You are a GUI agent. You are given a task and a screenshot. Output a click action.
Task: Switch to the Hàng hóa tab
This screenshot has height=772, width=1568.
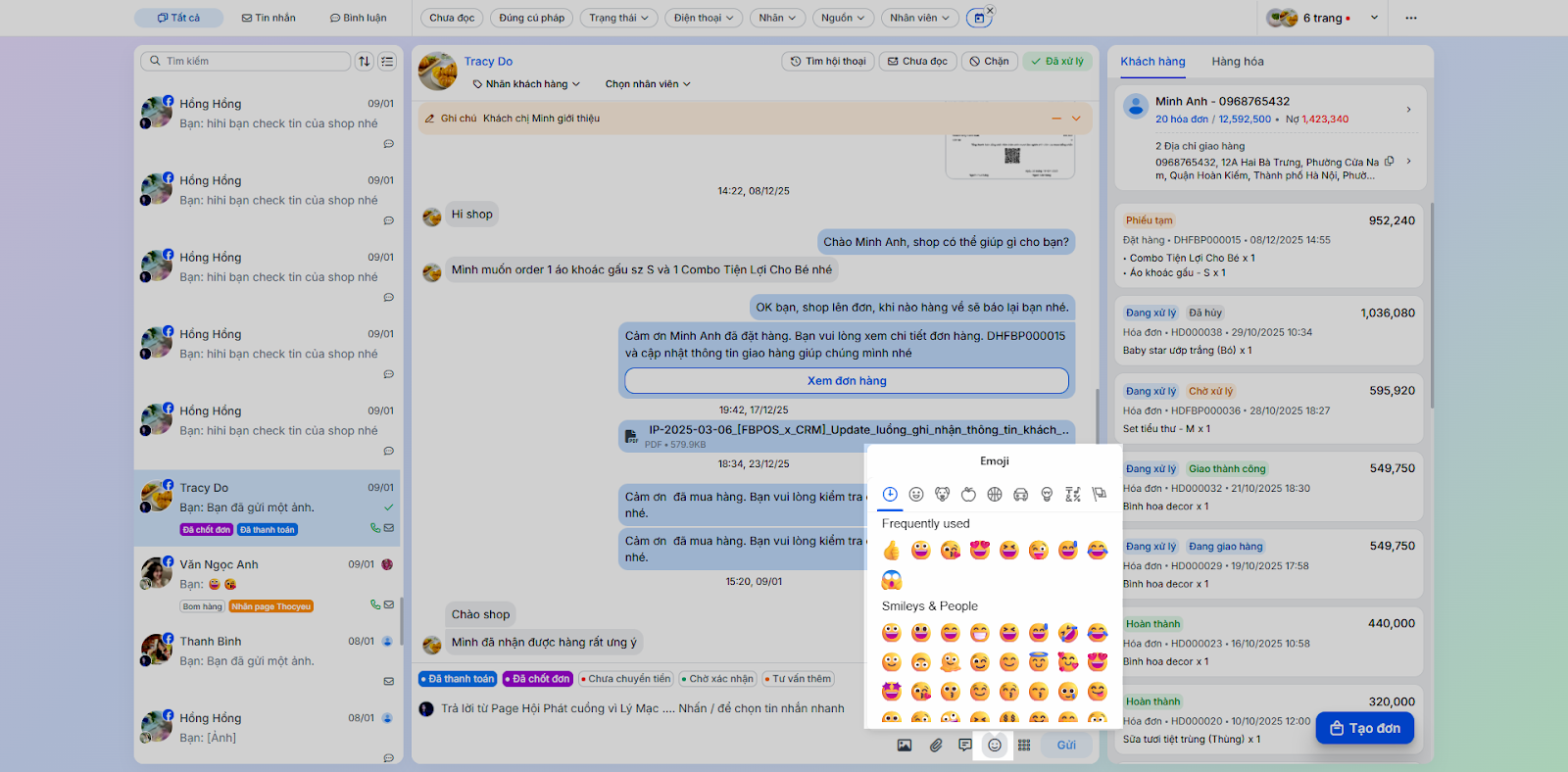point(1237,61)
